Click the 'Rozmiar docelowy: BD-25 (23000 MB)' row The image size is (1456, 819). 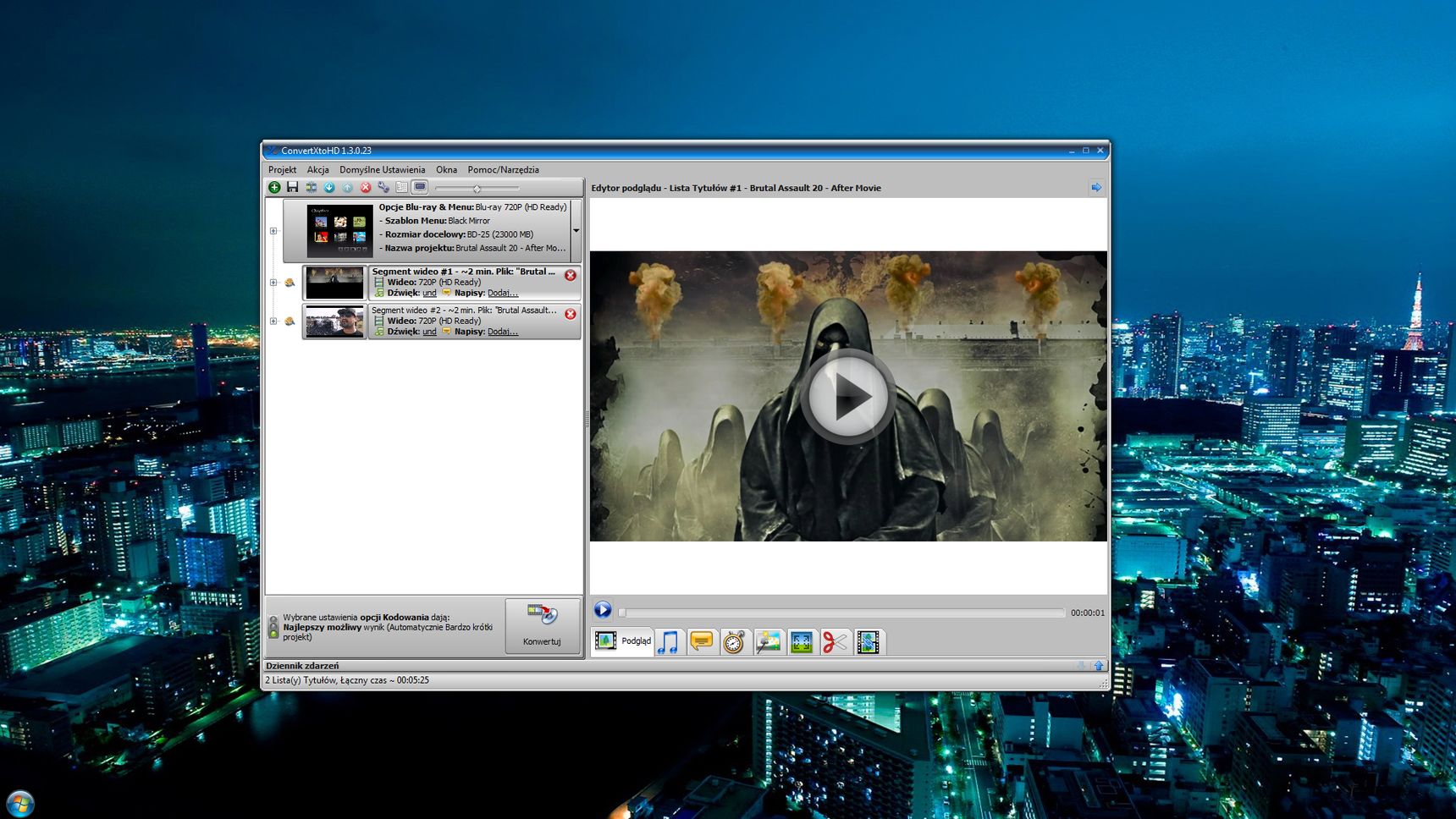coord(456,234)
